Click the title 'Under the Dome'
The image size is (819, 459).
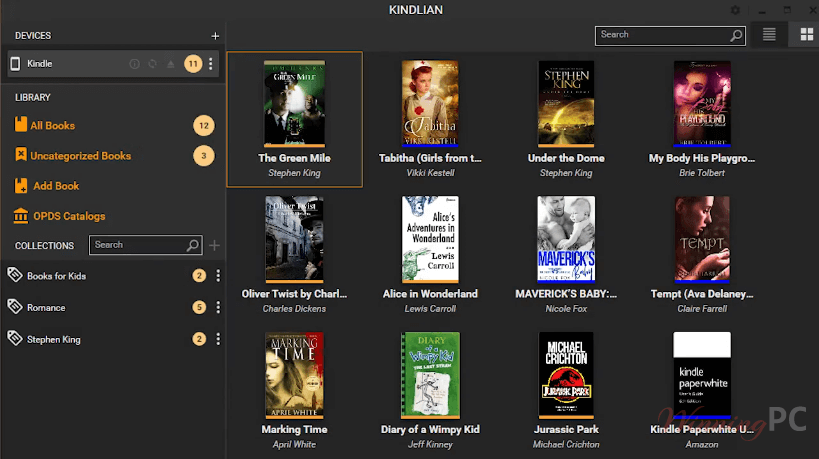pos(566,158)
